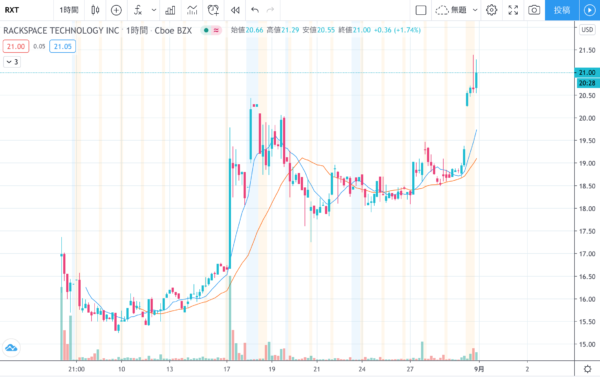Screen dimensions: 600x377
Task: Expand the collapsed indicators legend showing 3
Action: [x=12, y=62]
